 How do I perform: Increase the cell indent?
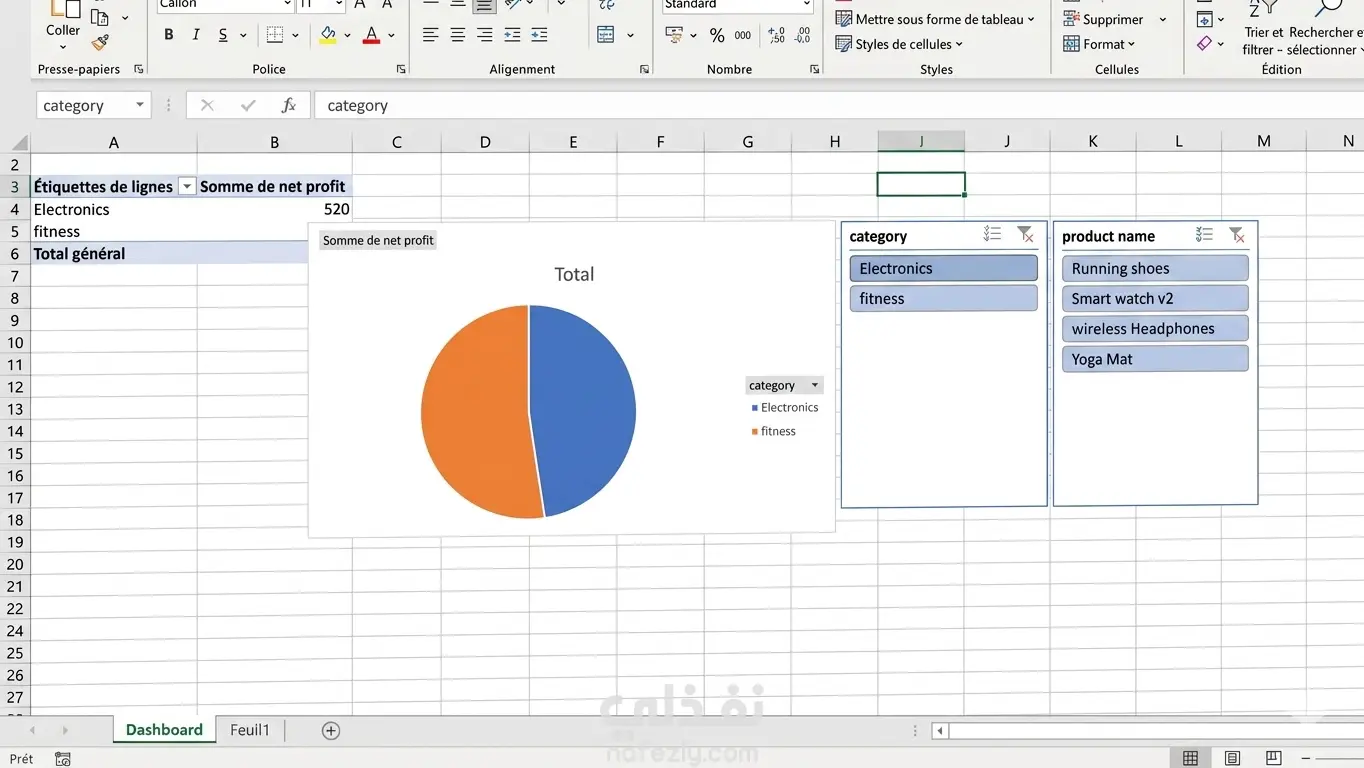(539, 35)
